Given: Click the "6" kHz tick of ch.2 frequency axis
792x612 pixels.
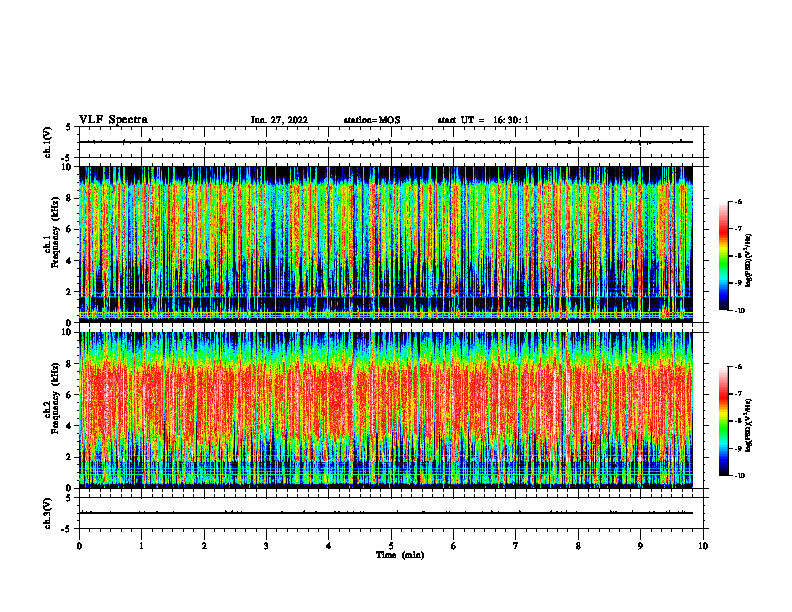Looking at the screenshot, I should 70,395.
